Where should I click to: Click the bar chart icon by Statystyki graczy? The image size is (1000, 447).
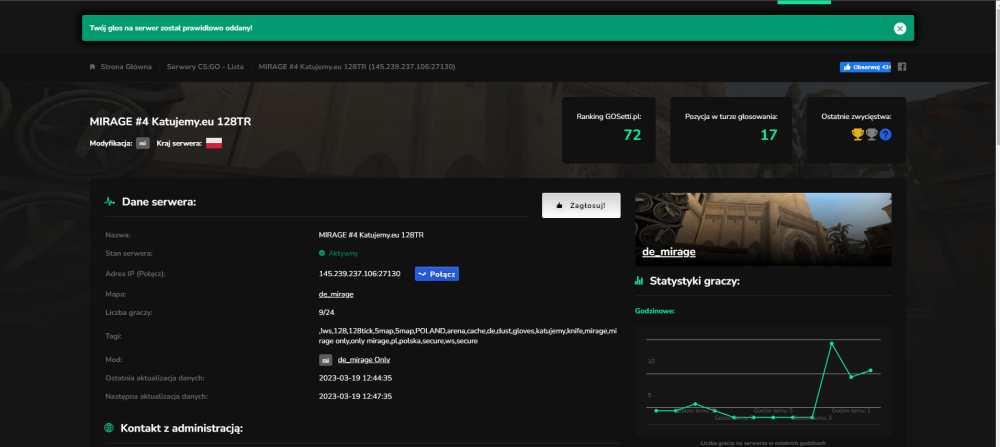coord(639,281)
